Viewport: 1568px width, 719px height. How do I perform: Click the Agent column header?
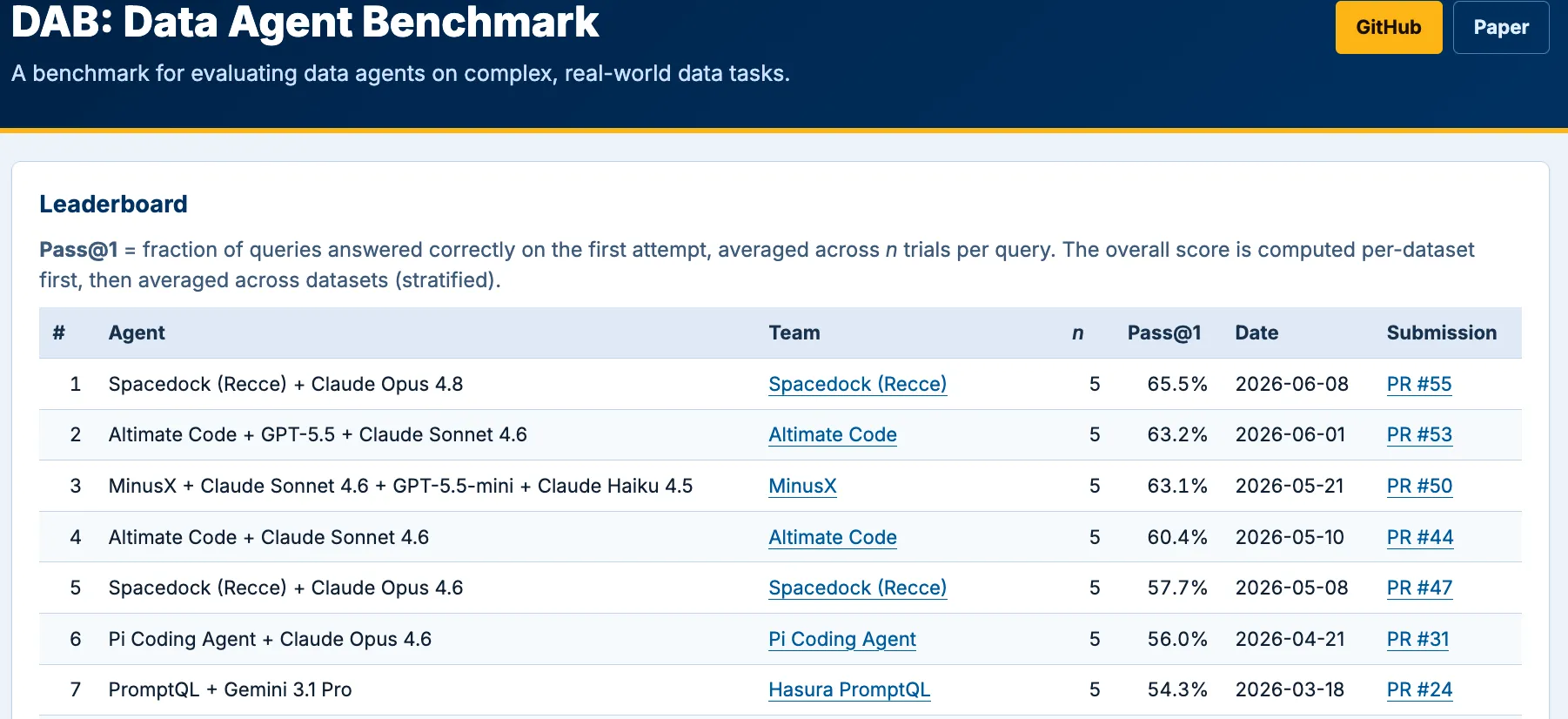(137, 333)
